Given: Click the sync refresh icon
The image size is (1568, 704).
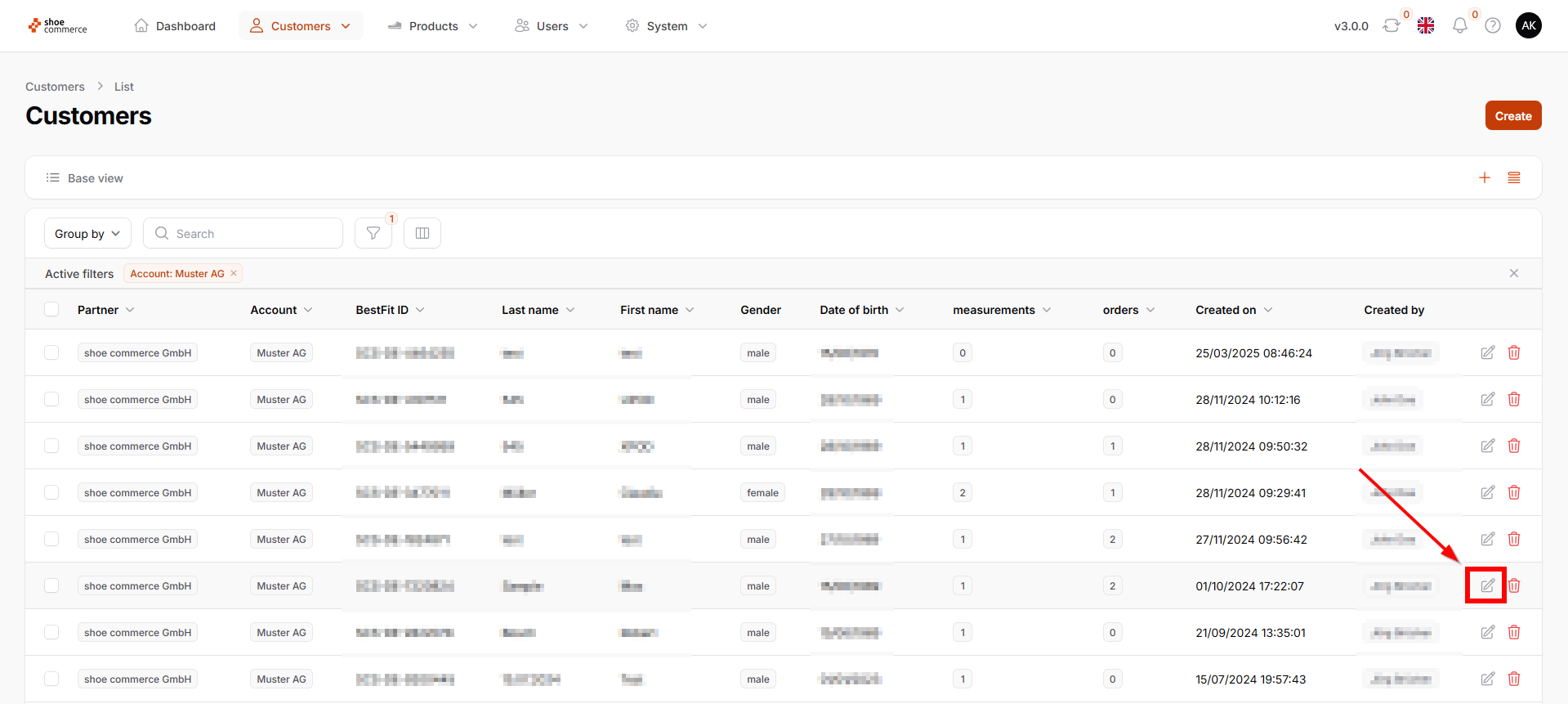Looking at the screenshot, I should point(1391,26).
